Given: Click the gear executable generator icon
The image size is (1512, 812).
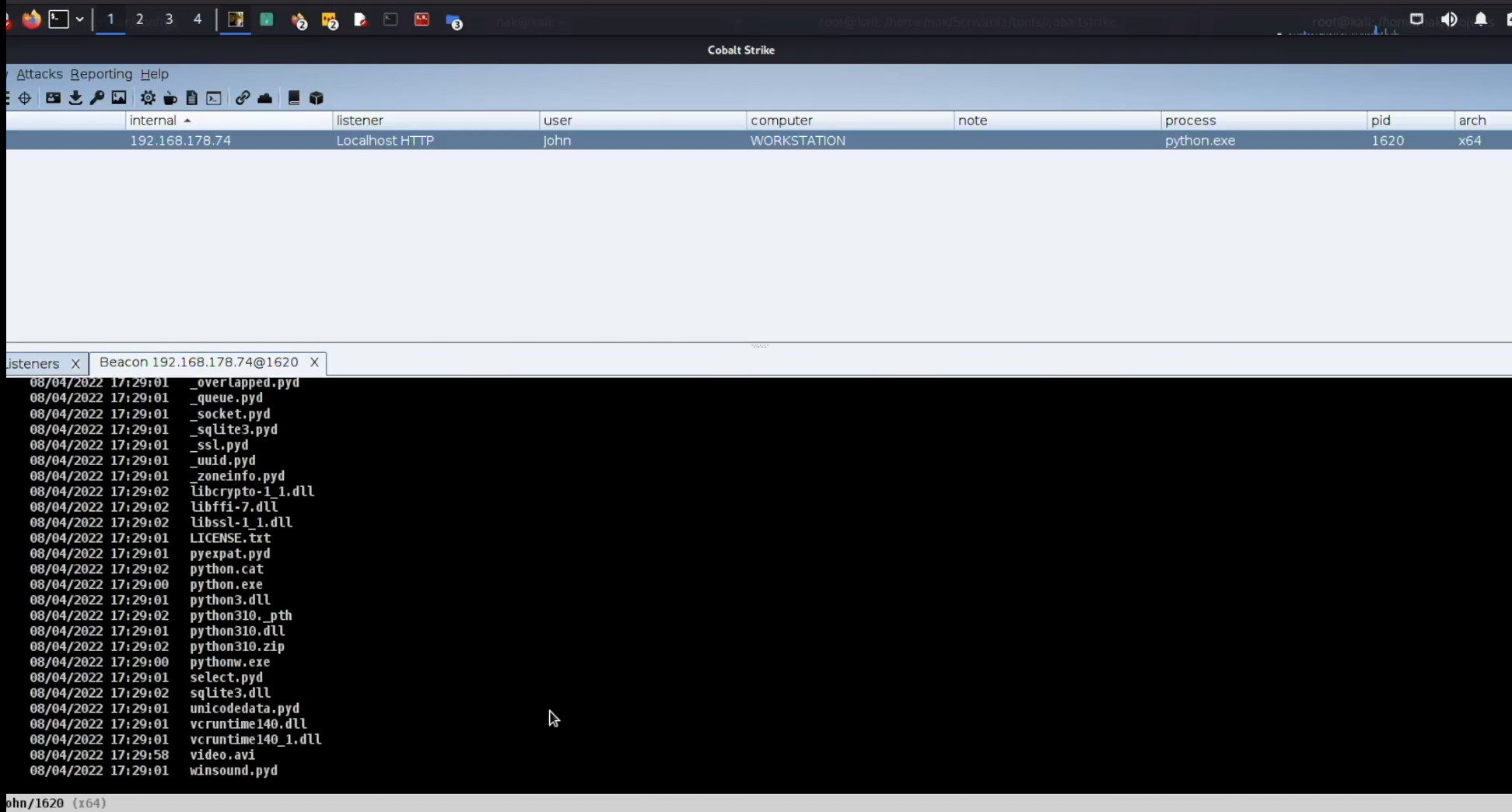Looking at the screenshot, I should click(148, 98).
